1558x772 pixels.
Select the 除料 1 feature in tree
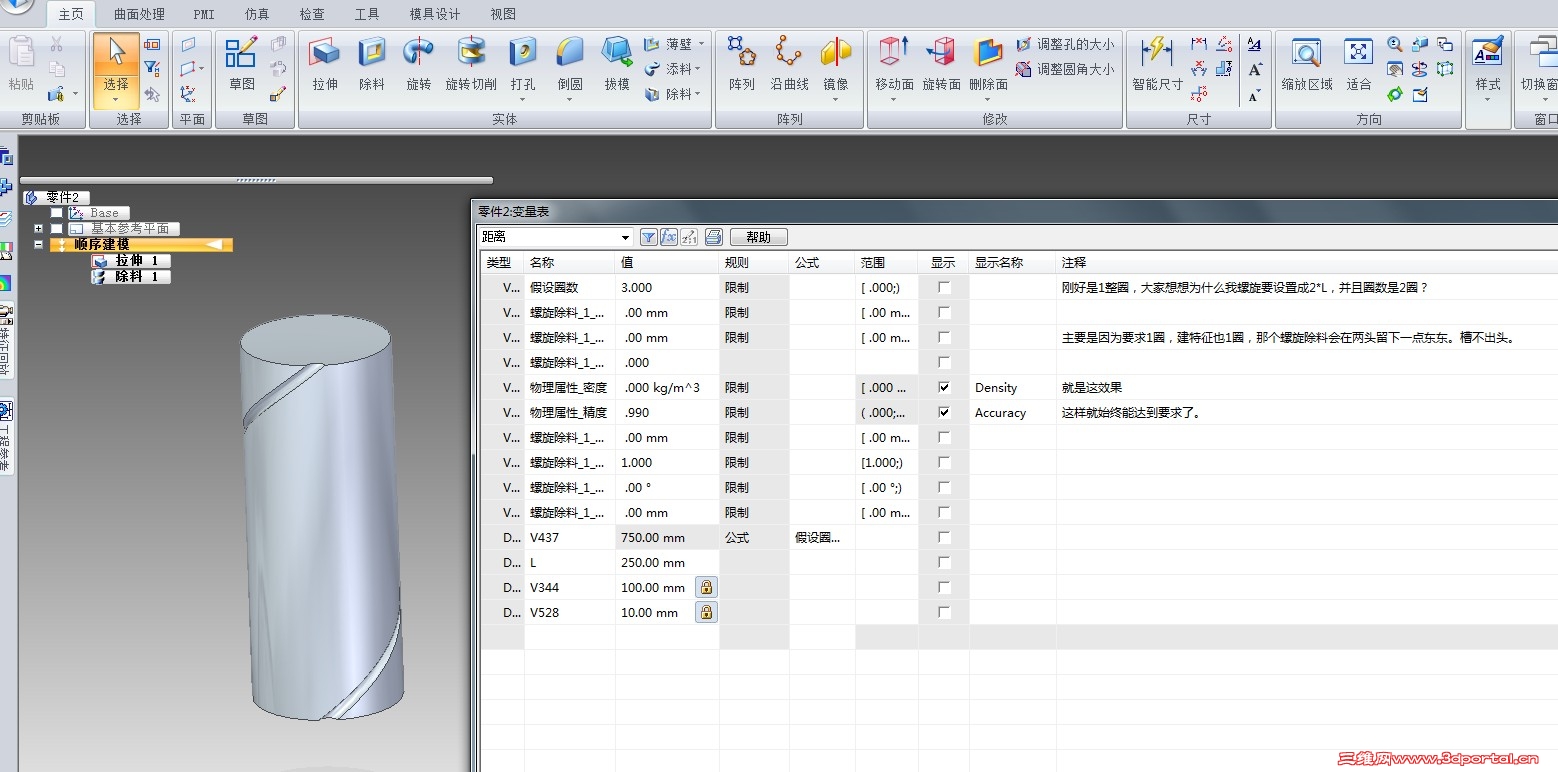pos(131,276)
